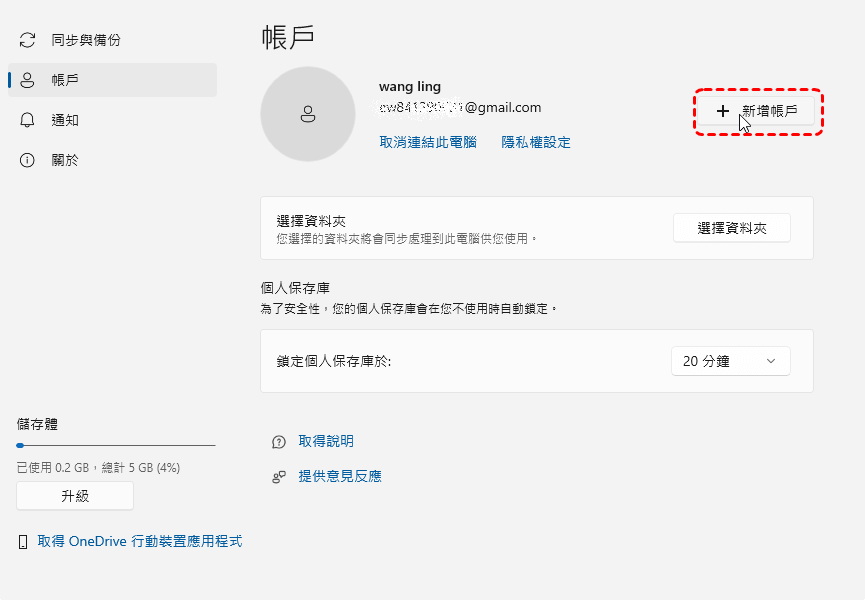Open the 同步與備份 settings tab
865x600 pixels.
point(85,40)
